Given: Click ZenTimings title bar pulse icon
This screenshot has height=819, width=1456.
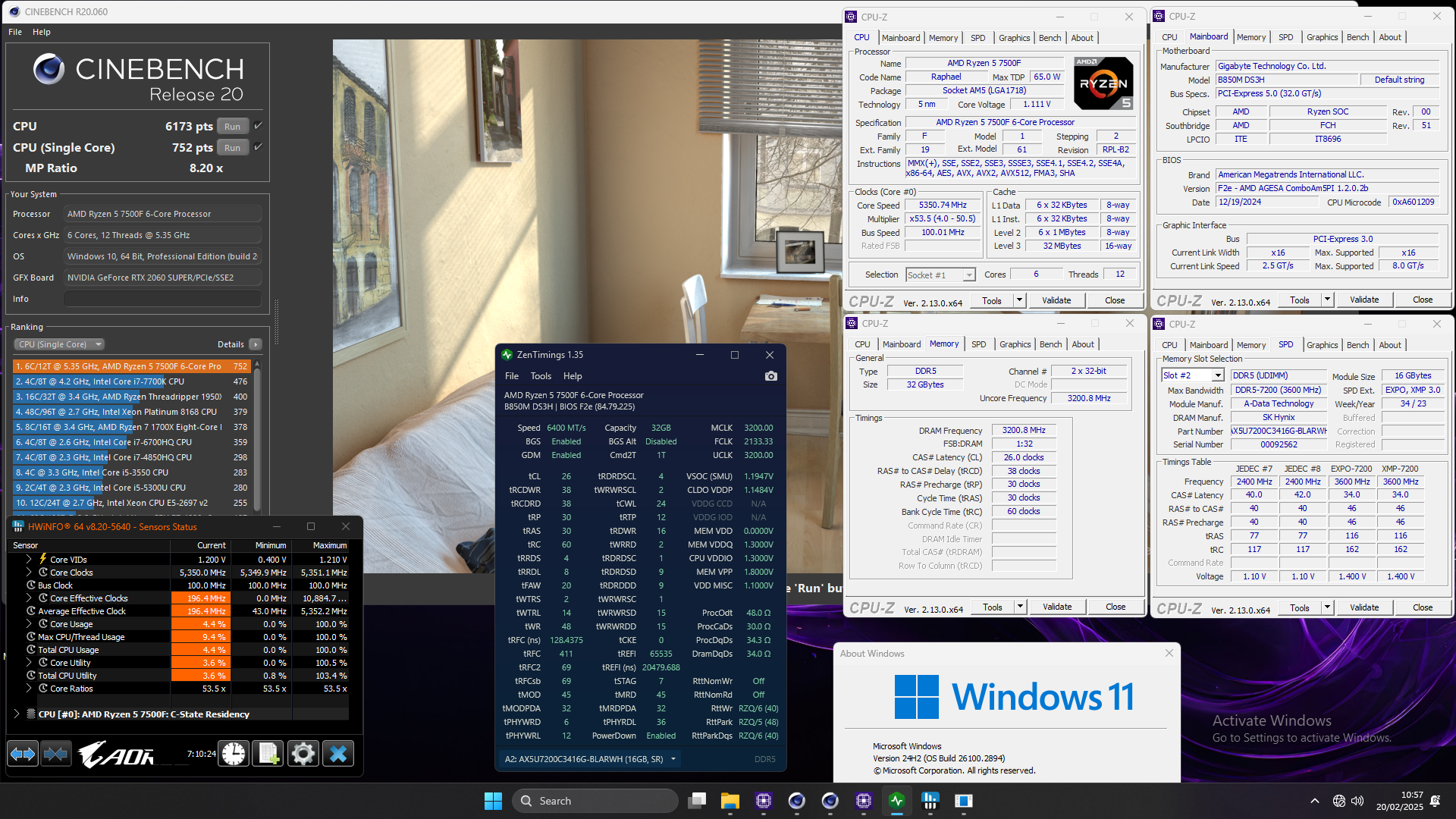Looking at the screenshot, I should [507, 355].
